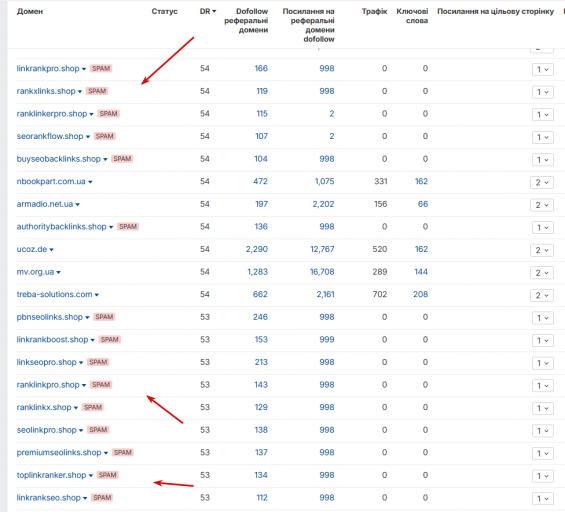Image resolution: width=565 pixels, height=512 pixels.
Task: Click traffic value 520 in ucoz.de row
Action: (x=380, y=249)
